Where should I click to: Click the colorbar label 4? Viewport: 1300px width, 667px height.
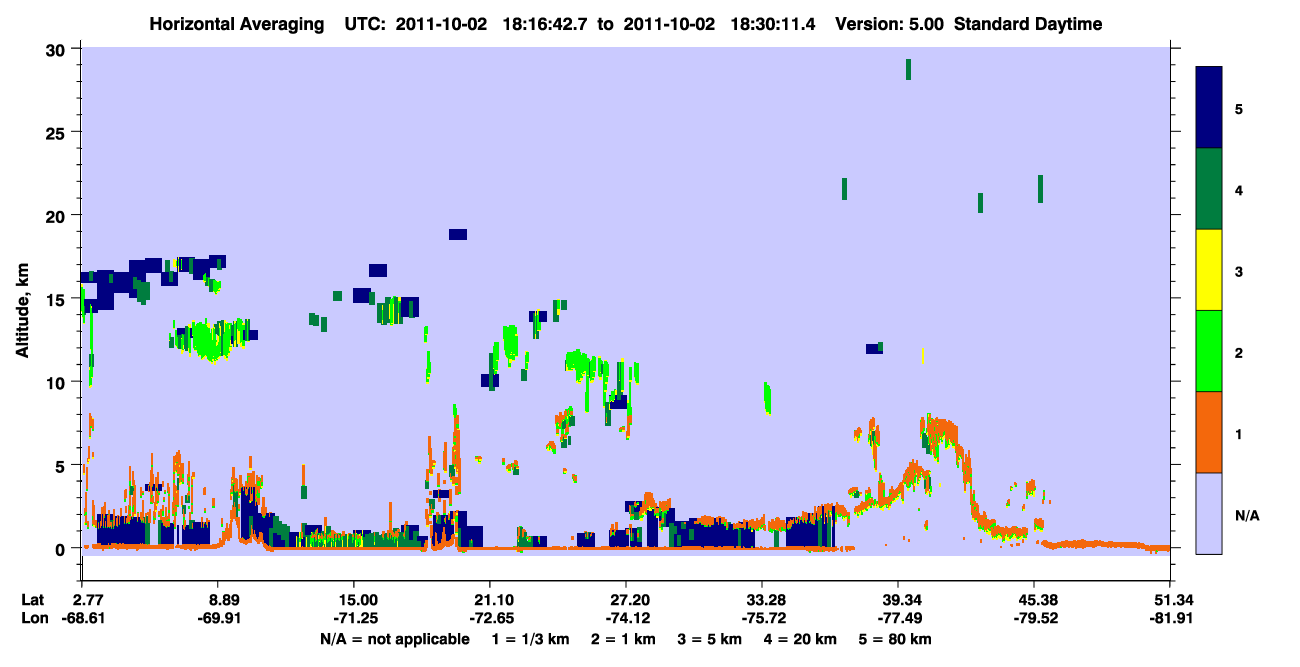click(1239, 190)
